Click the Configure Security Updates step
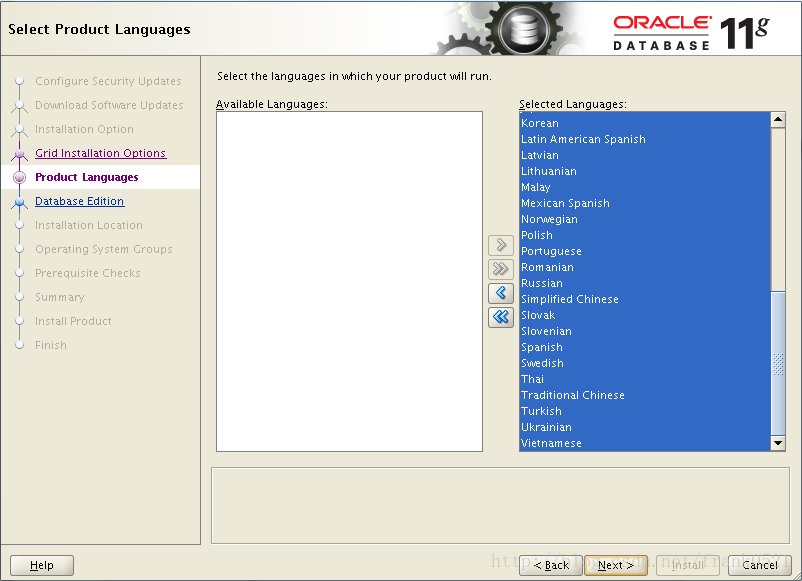 point(108,81)
